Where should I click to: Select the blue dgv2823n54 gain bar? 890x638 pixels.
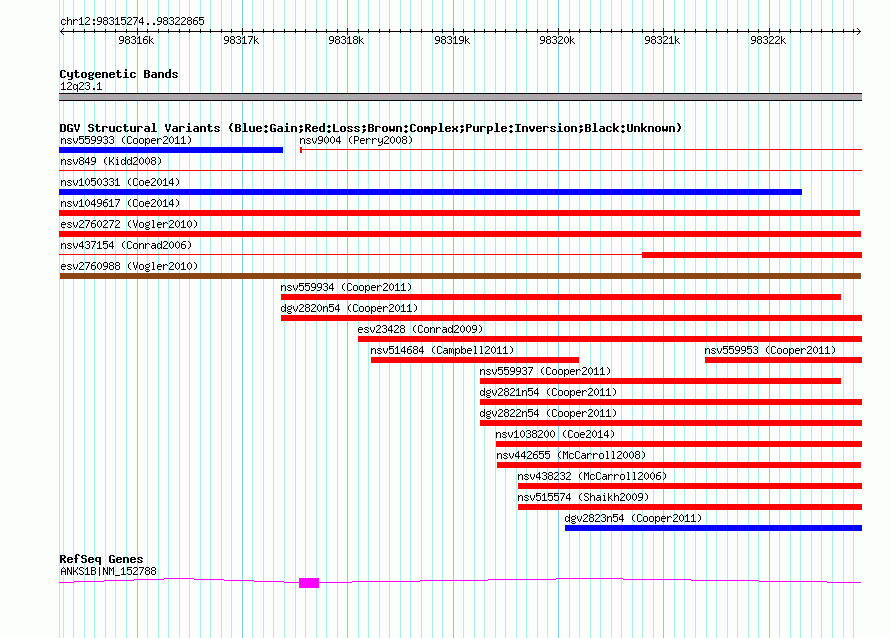713,528
